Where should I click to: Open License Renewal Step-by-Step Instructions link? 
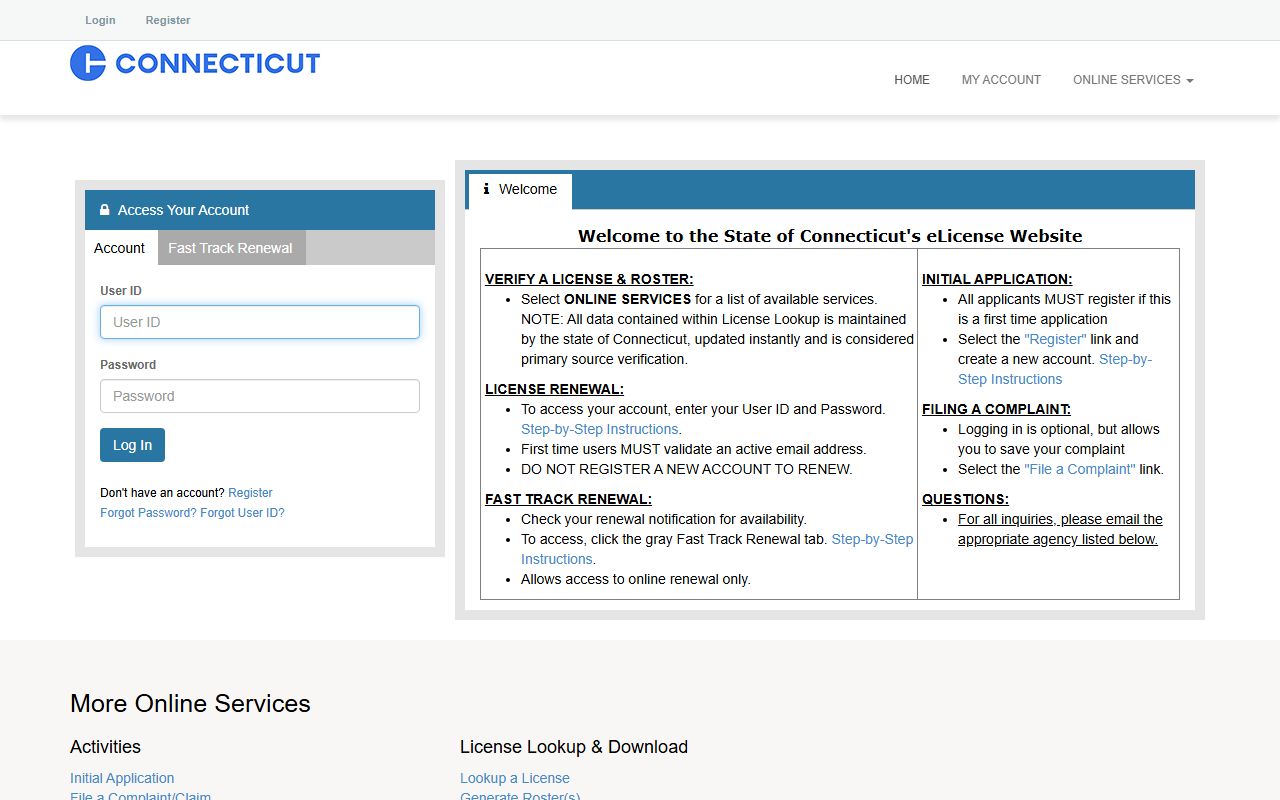[x=600, y=429]
